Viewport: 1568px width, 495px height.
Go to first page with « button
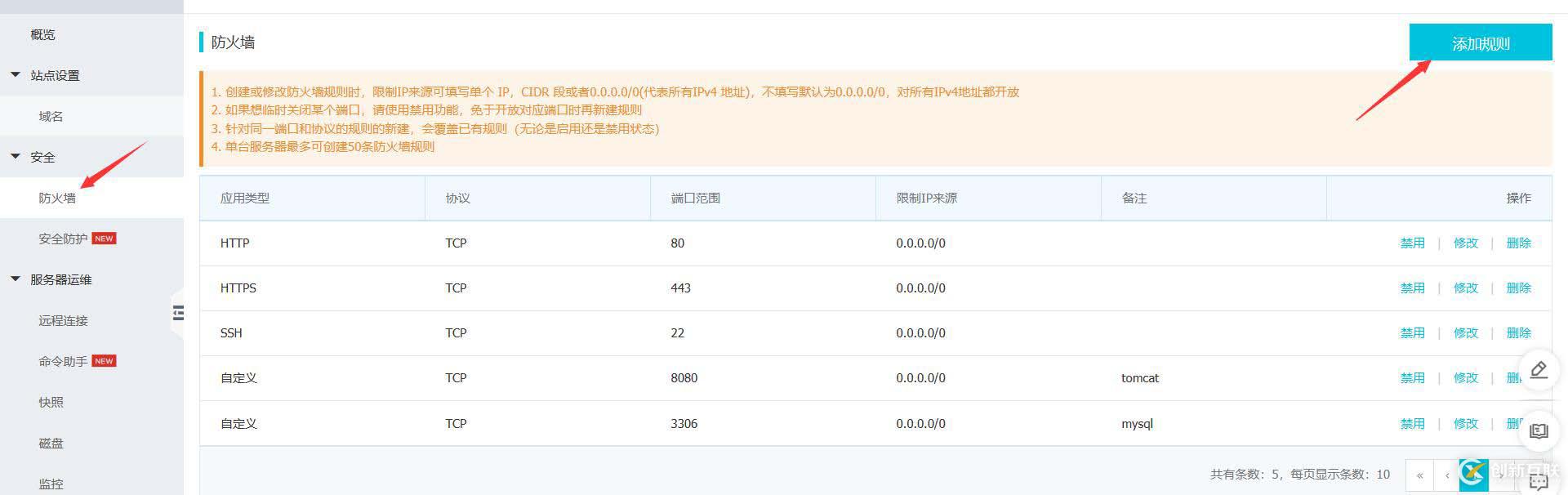click(1419, 475)
